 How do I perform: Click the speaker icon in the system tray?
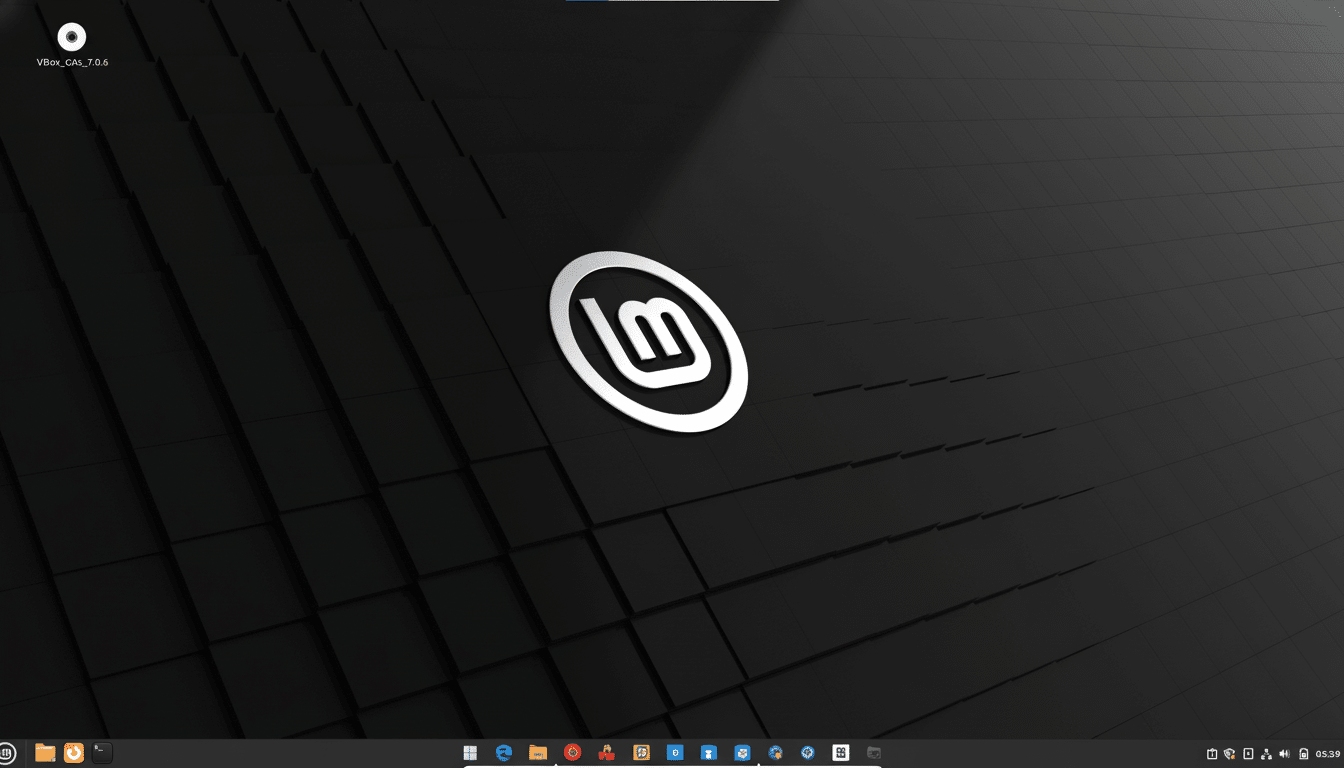(1284, 753)
